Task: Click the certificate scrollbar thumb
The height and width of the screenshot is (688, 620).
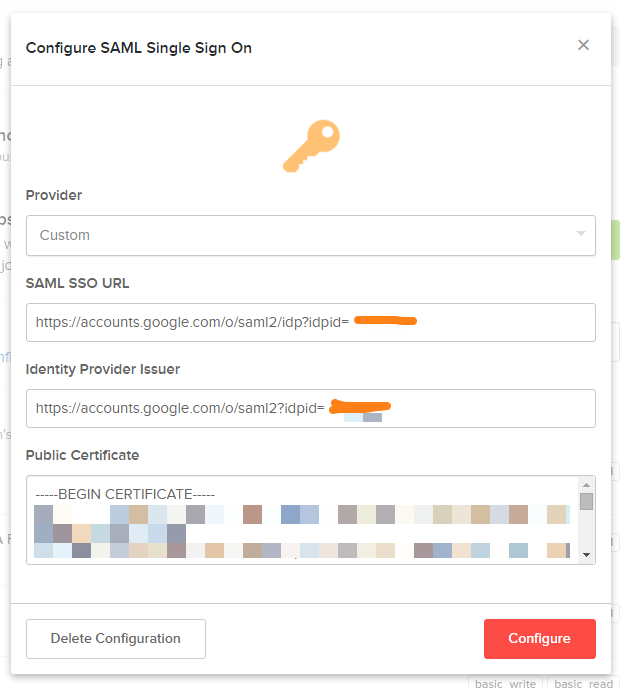Action: tap(586, 501)
